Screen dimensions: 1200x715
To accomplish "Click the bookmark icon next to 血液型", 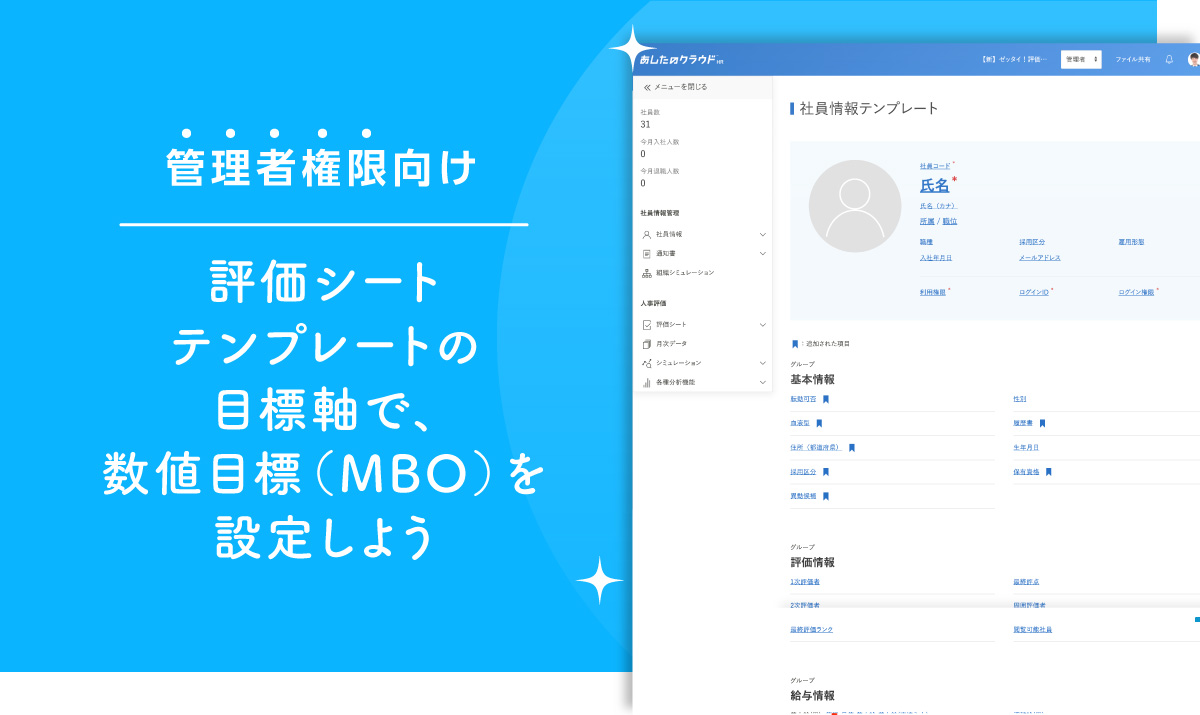I will (x=819, y=424).
